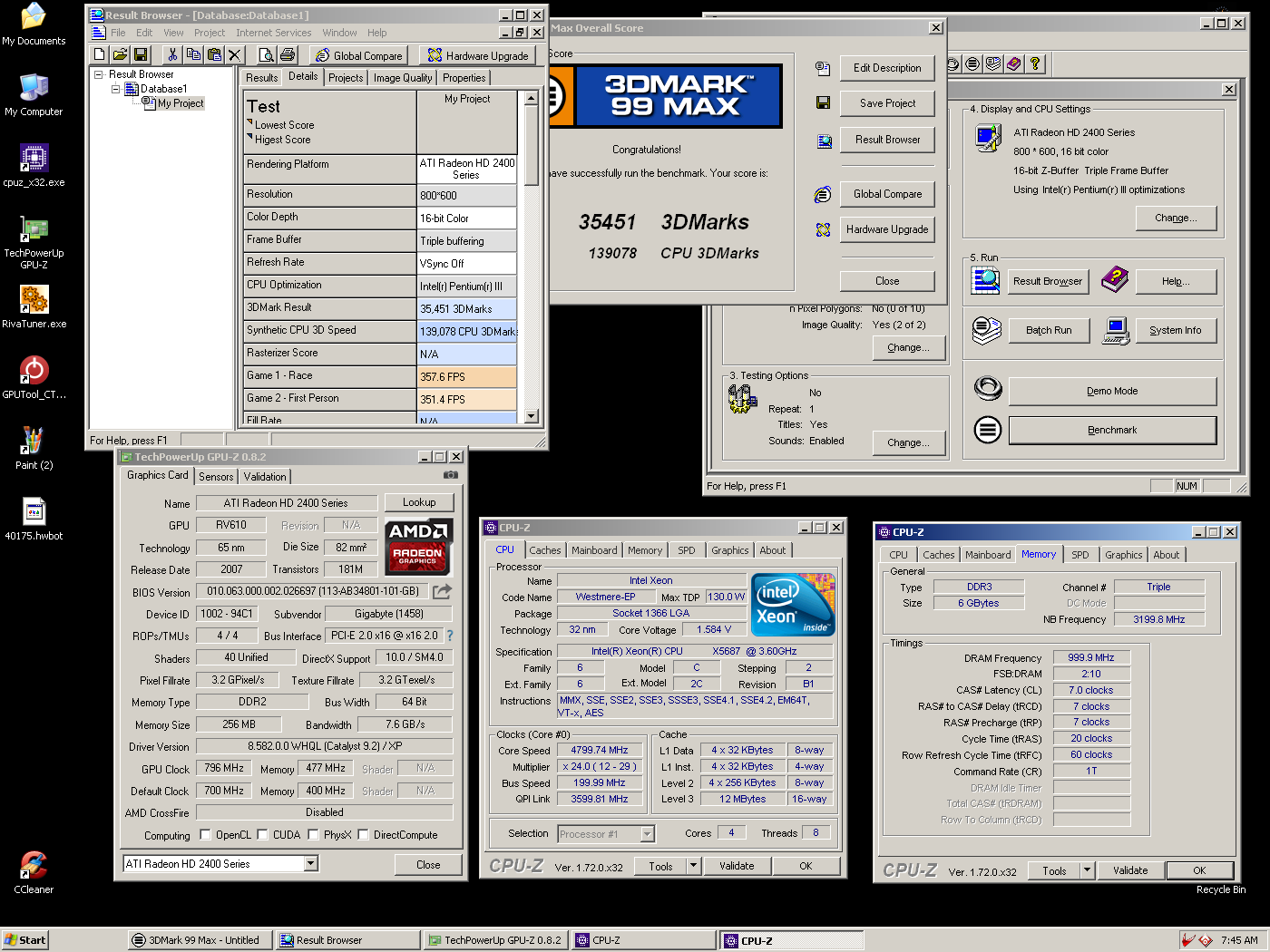This screenshot has width=1270, height=952.
Task: Open the Project menu in Result Browser
Action: click(x=210, y=33)
